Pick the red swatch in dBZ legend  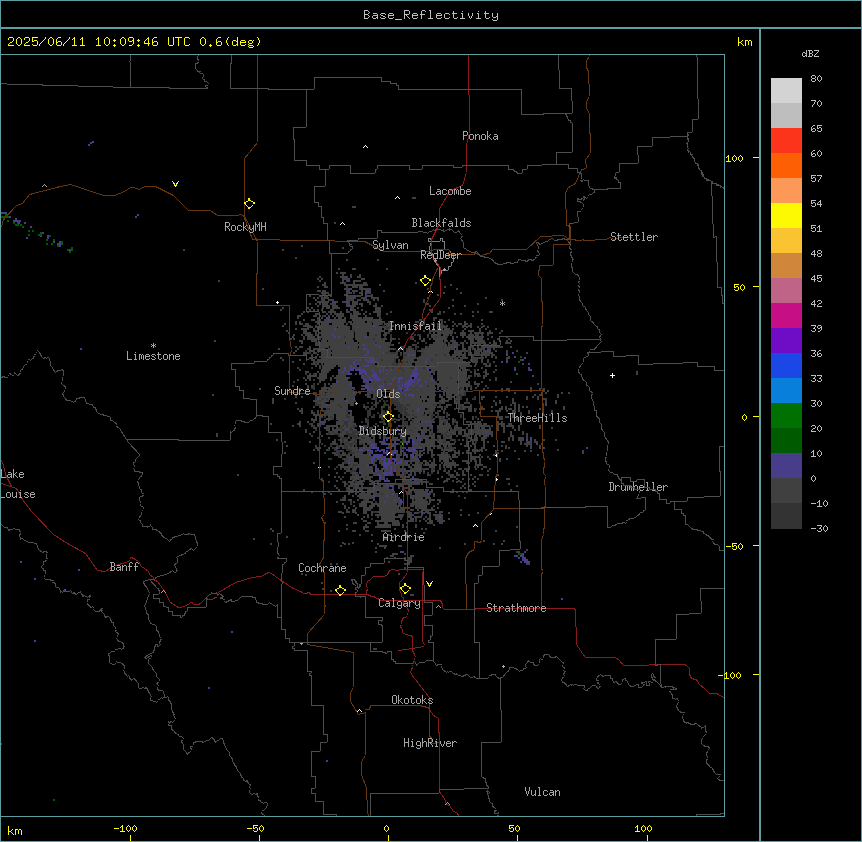786,141
